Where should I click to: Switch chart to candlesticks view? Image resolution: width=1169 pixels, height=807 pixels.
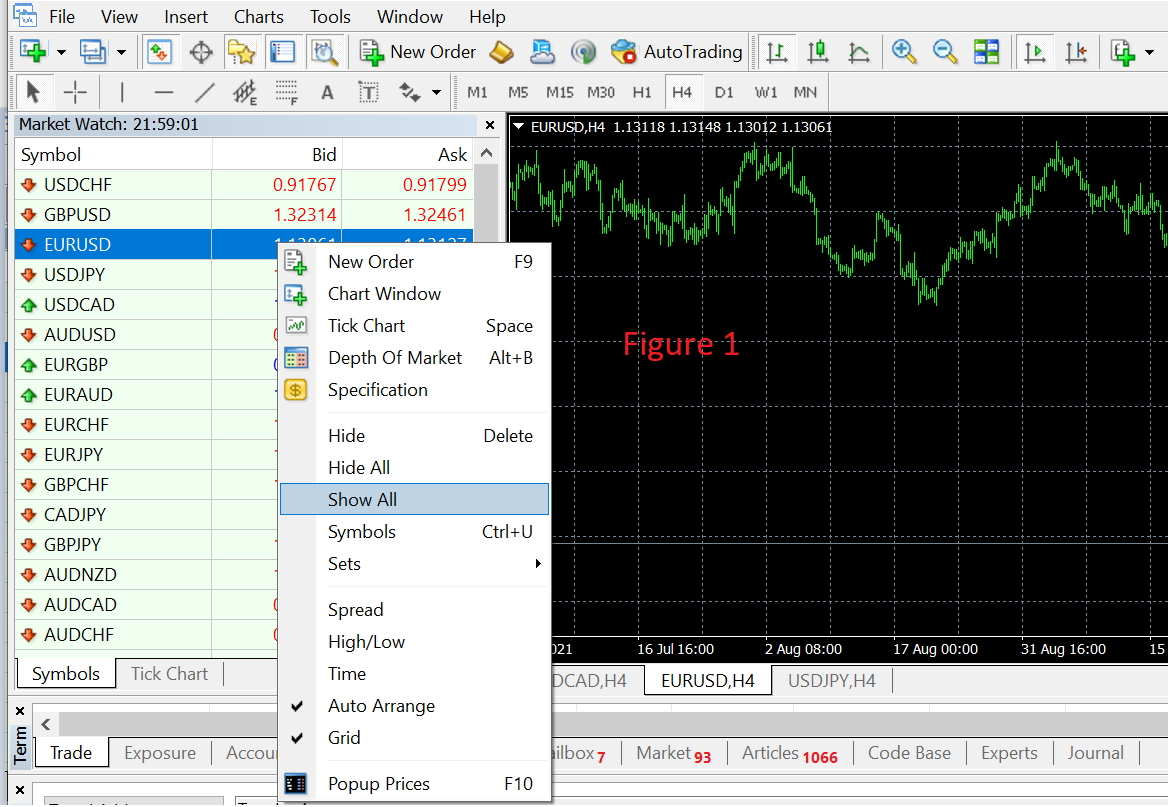(819, 52)
